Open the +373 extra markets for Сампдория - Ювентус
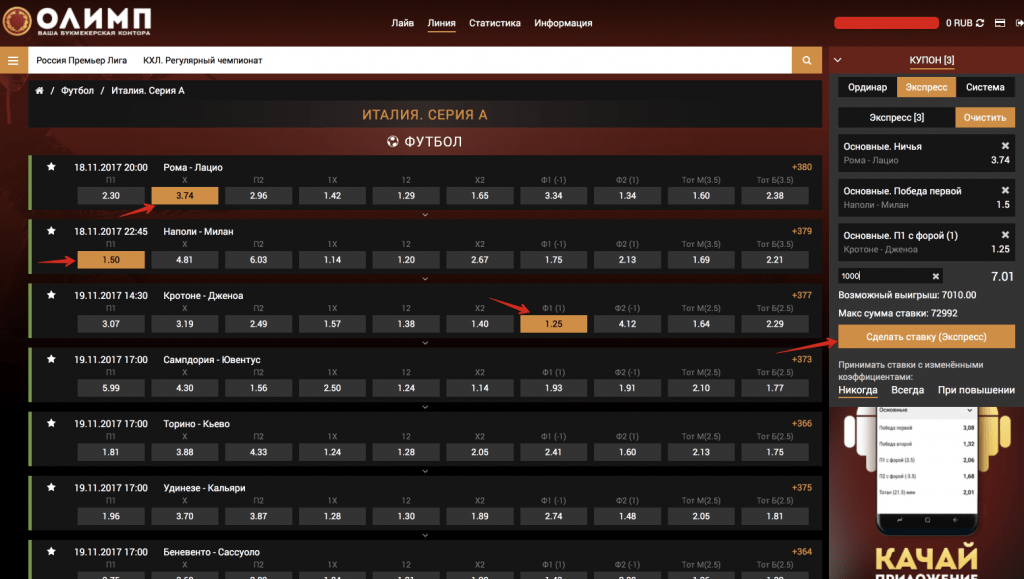 (801, 359)
